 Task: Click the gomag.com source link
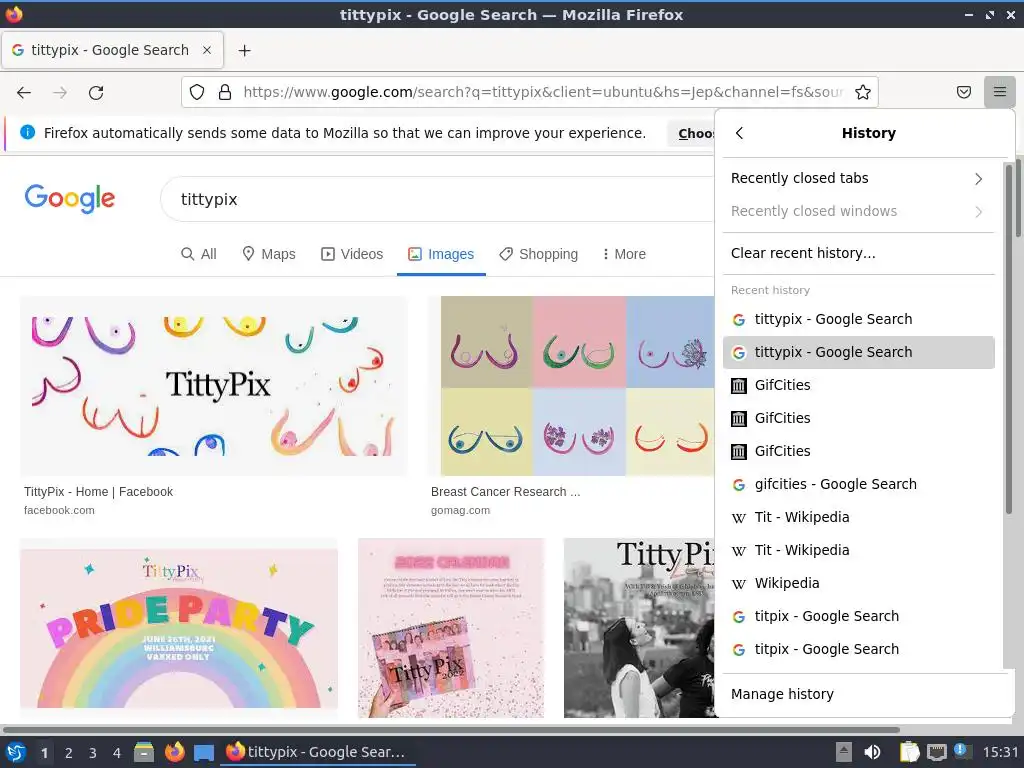[460, 511]
